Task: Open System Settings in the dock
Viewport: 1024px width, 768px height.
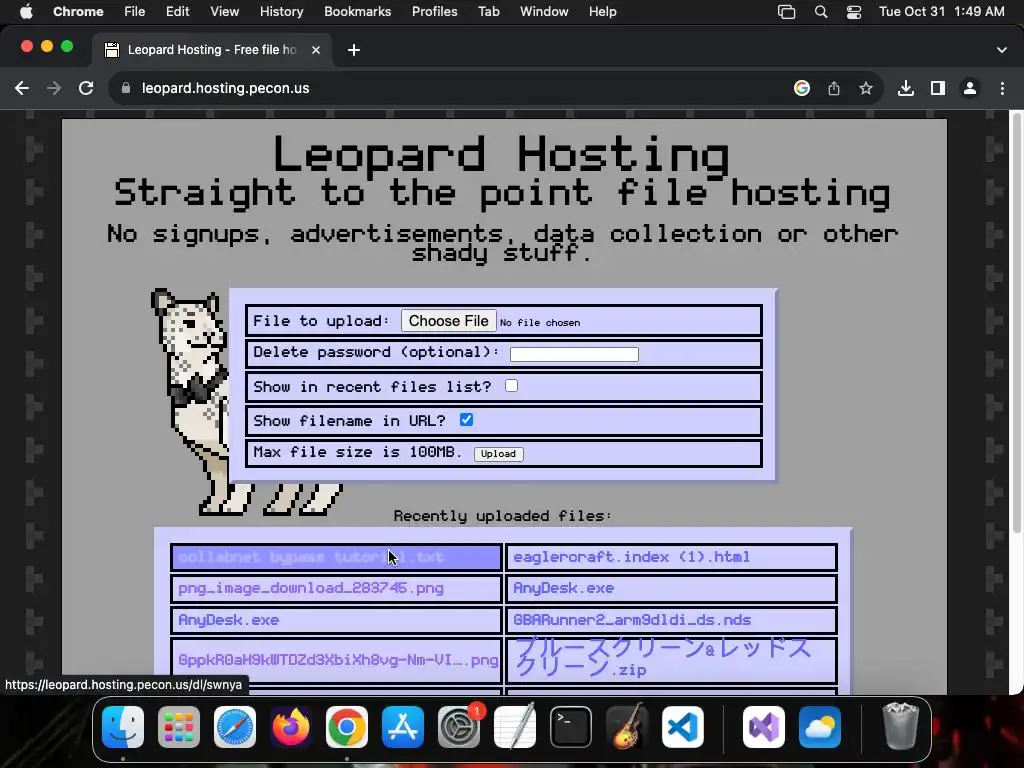Action: point(459,727)
